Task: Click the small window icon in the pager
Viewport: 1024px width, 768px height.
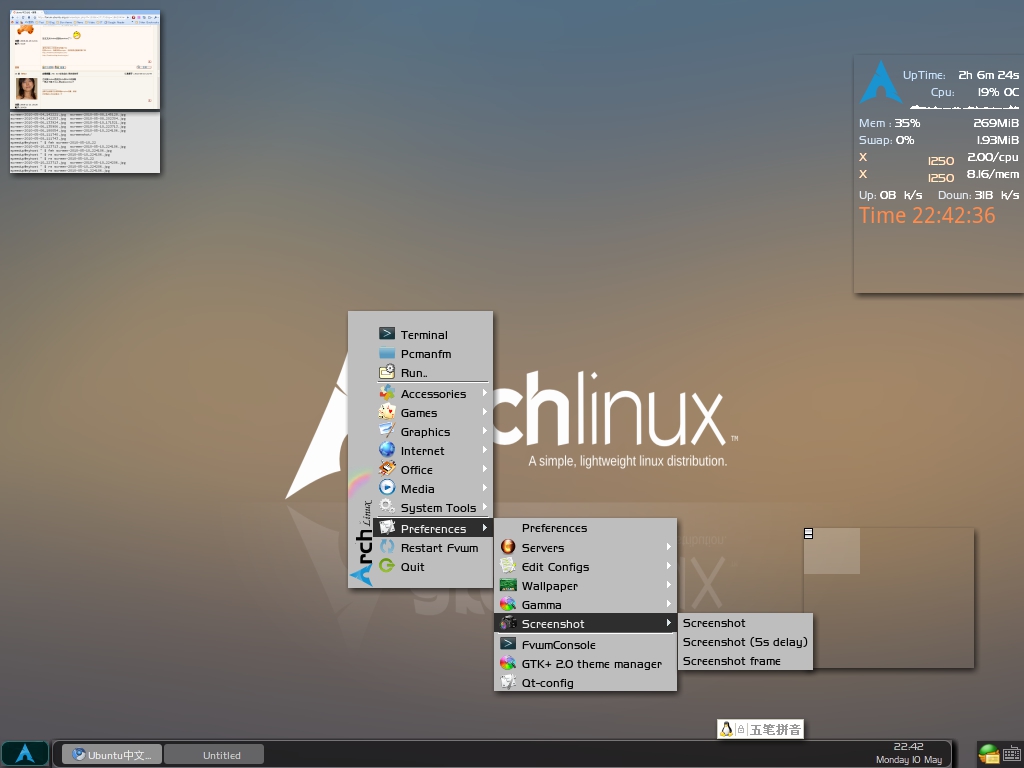Action: pyautogui.click(x=808, y=534)
